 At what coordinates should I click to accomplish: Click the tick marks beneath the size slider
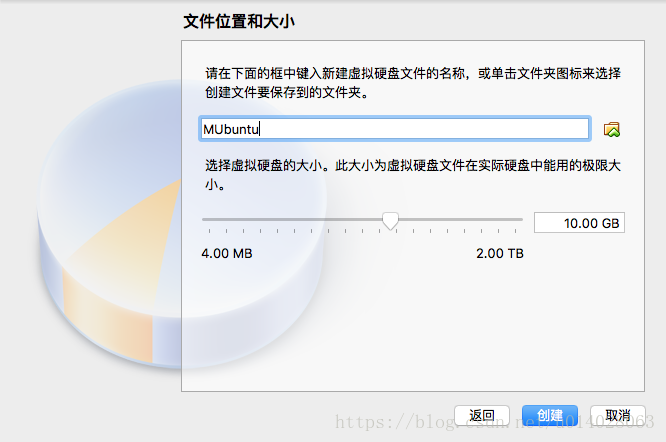click(x=362, y=231)
